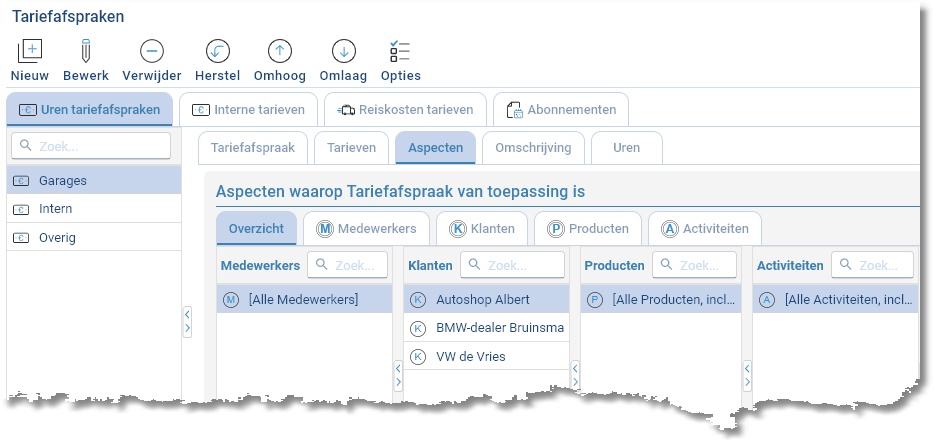
Task: Select Overig in the tariff list
Action: (x=57, y=238)
